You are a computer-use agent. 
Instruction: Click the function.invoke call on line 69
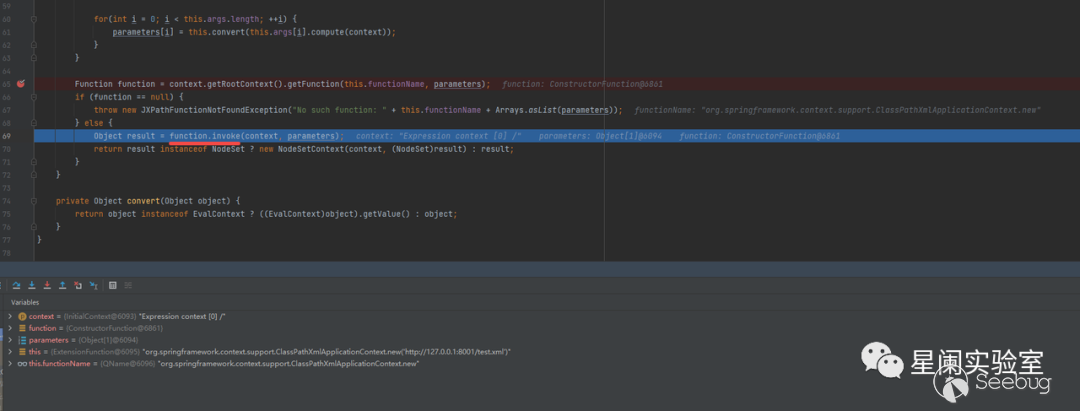pyautogui.click(x=205, y=136)
